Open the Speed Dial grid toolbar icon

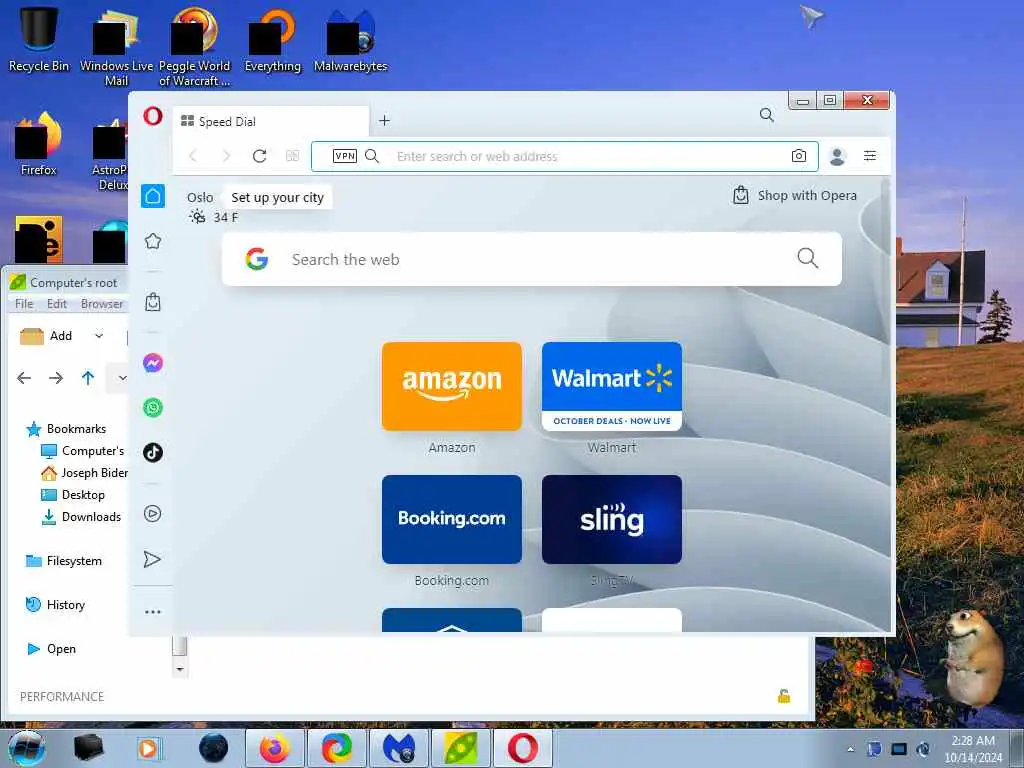[x=293, y=156]
